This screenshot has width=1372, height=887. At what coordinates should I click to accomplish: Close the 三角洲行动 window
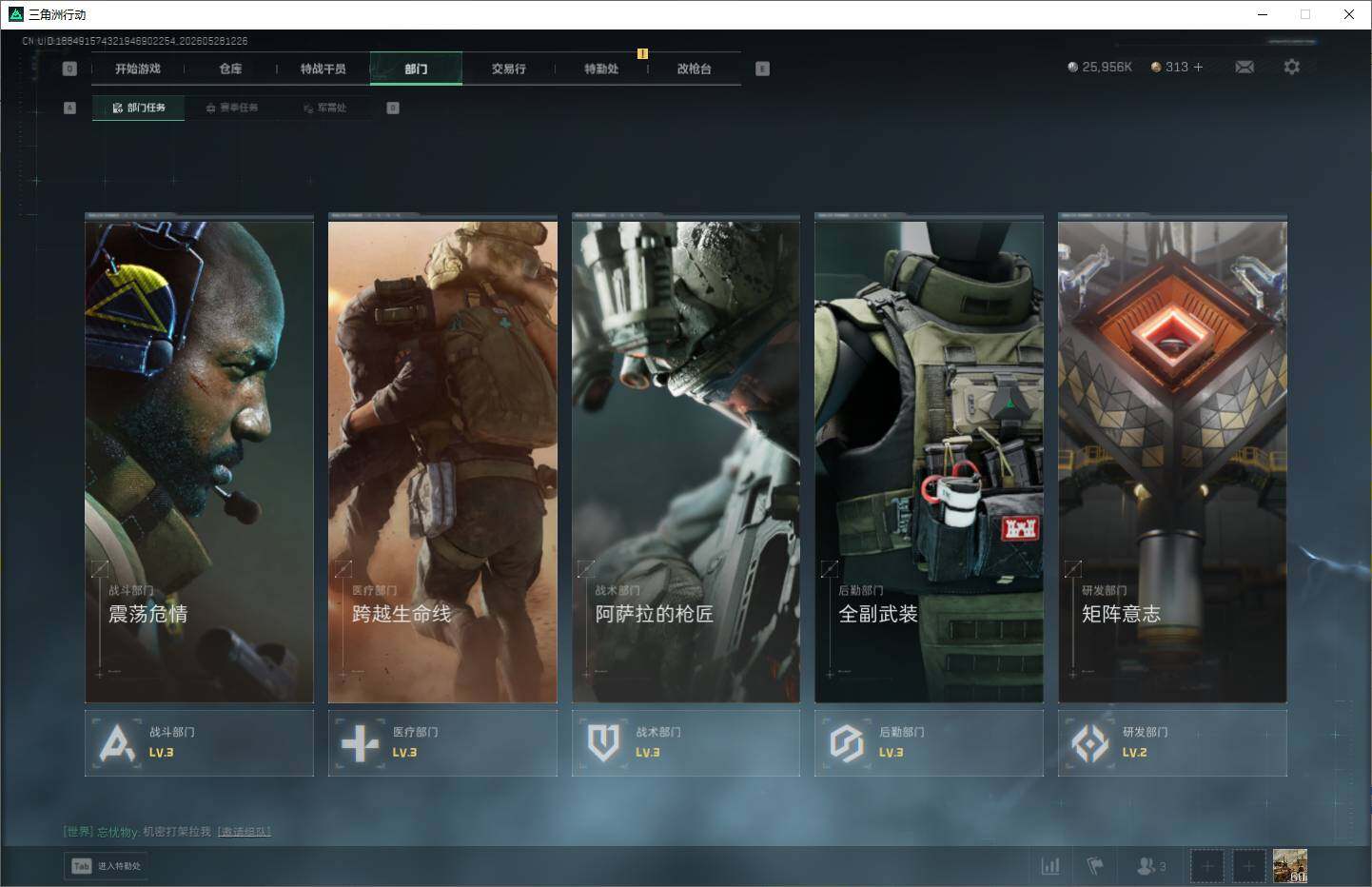(1348, 14)
